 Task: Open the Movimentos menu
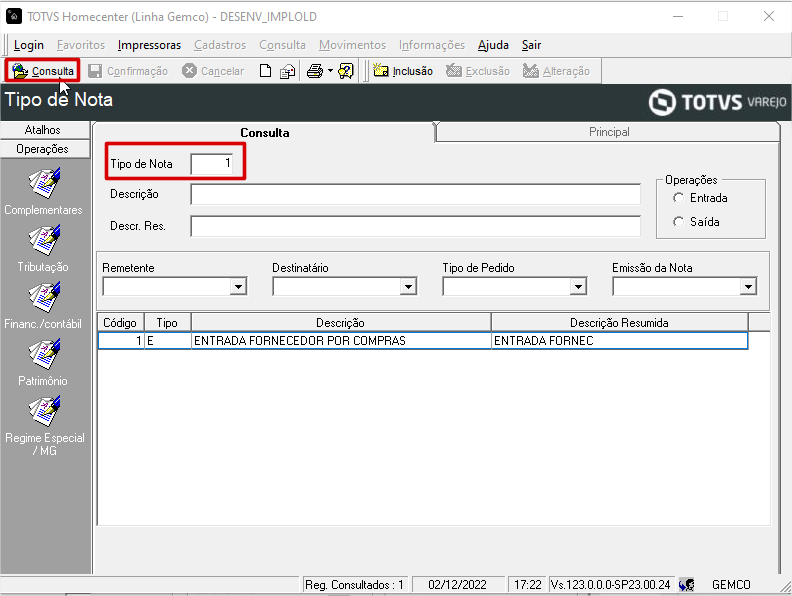[x=352, y=45]
